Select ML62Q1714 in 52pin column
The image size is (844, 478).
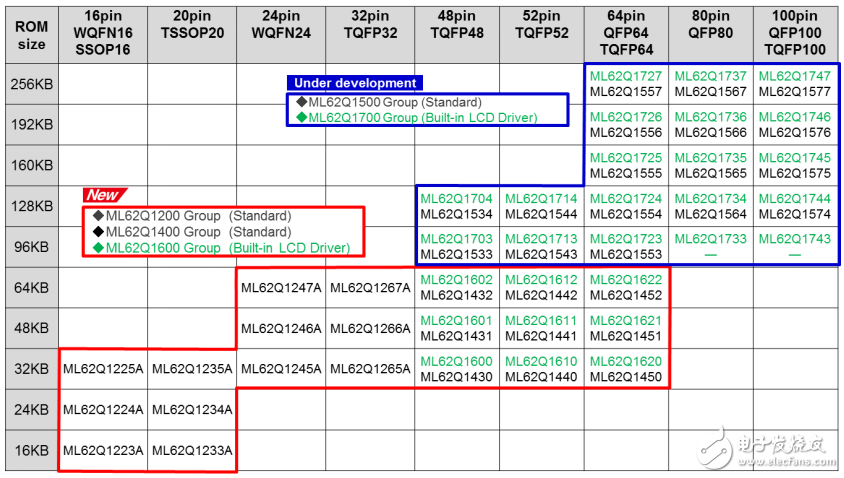(541, 199)
